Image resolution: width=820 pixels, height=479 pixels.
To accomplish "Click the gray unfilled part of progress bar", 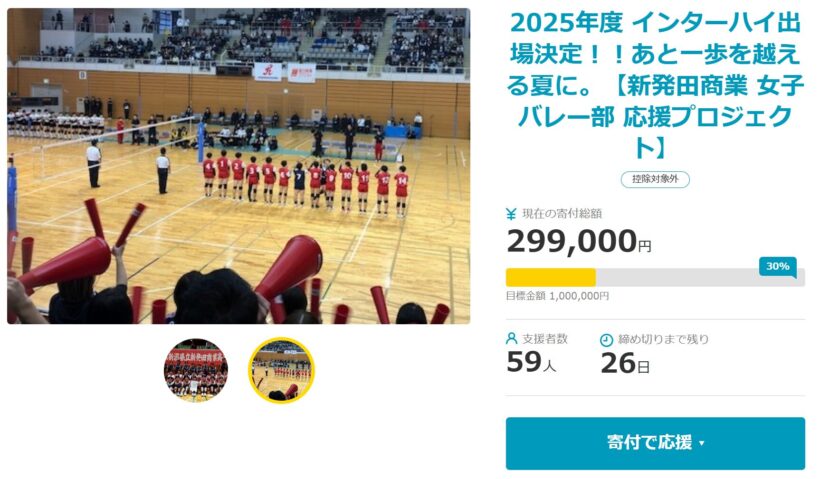I will [x=700, y=277].
